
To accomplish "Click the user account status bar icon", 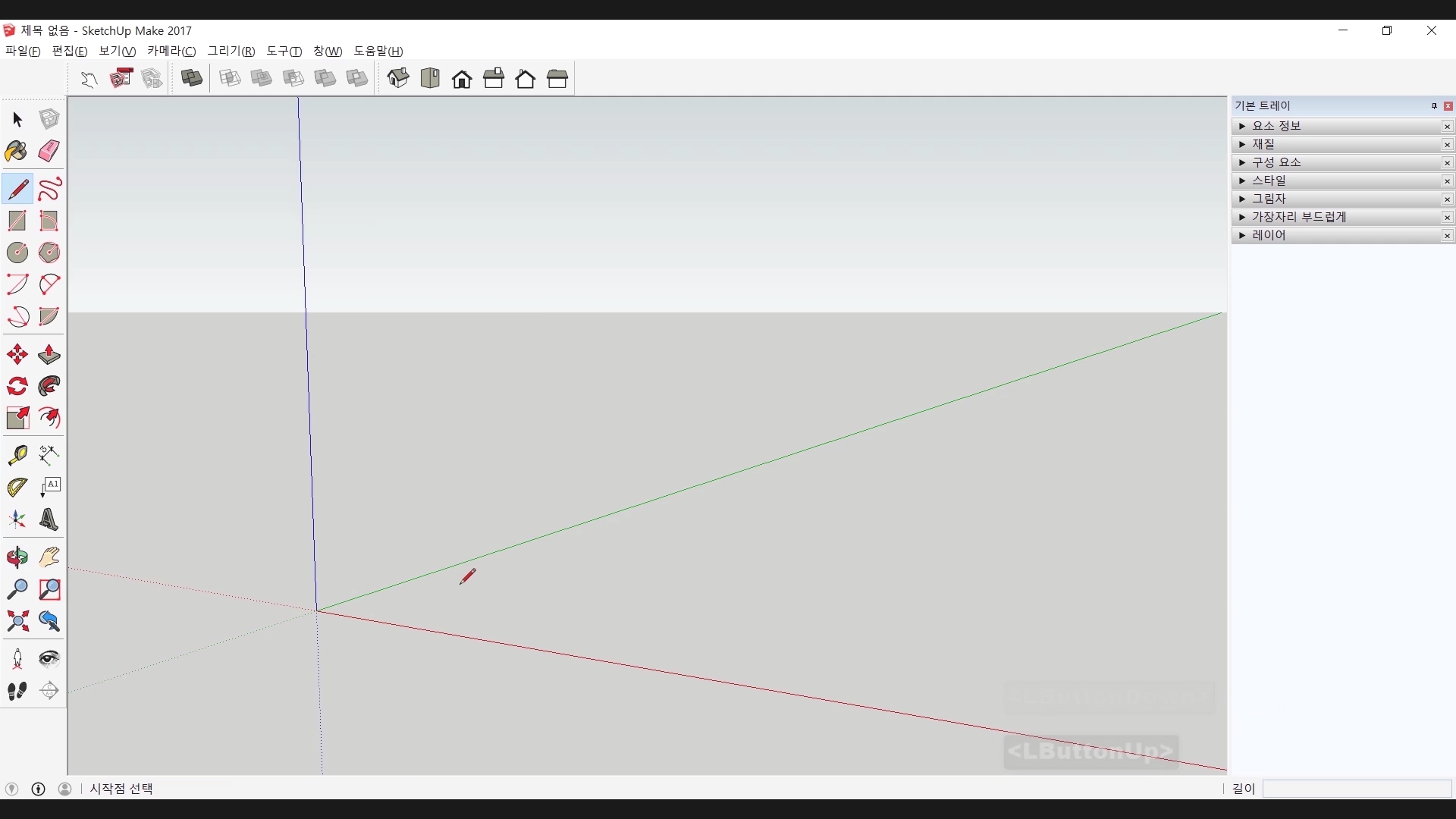I will pyautogui.click(x=65, y=789).
